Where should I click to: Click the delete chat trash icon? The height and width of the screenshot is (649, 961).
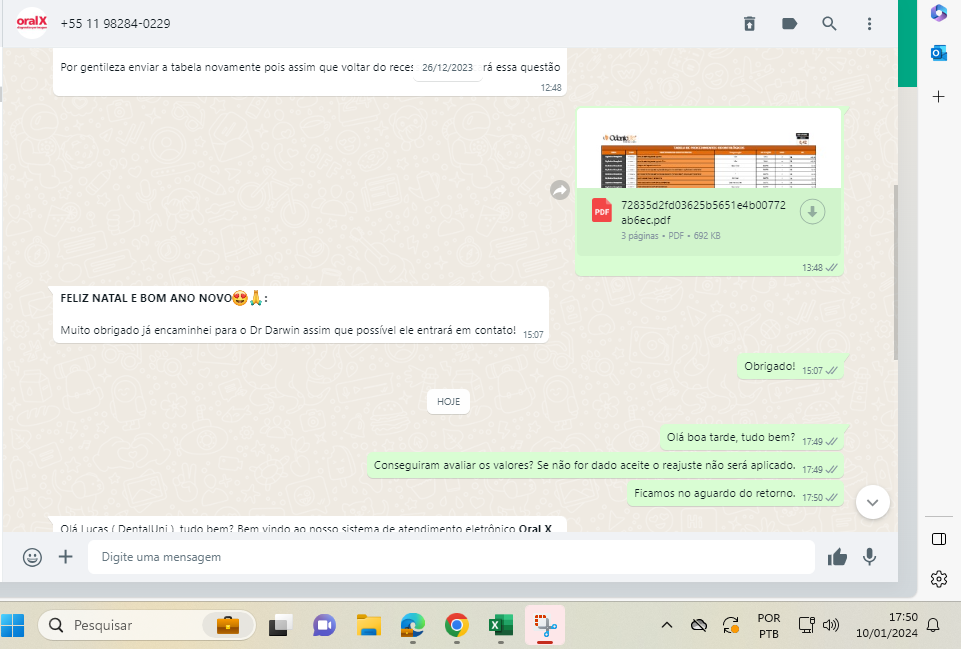tap(749, 24)
